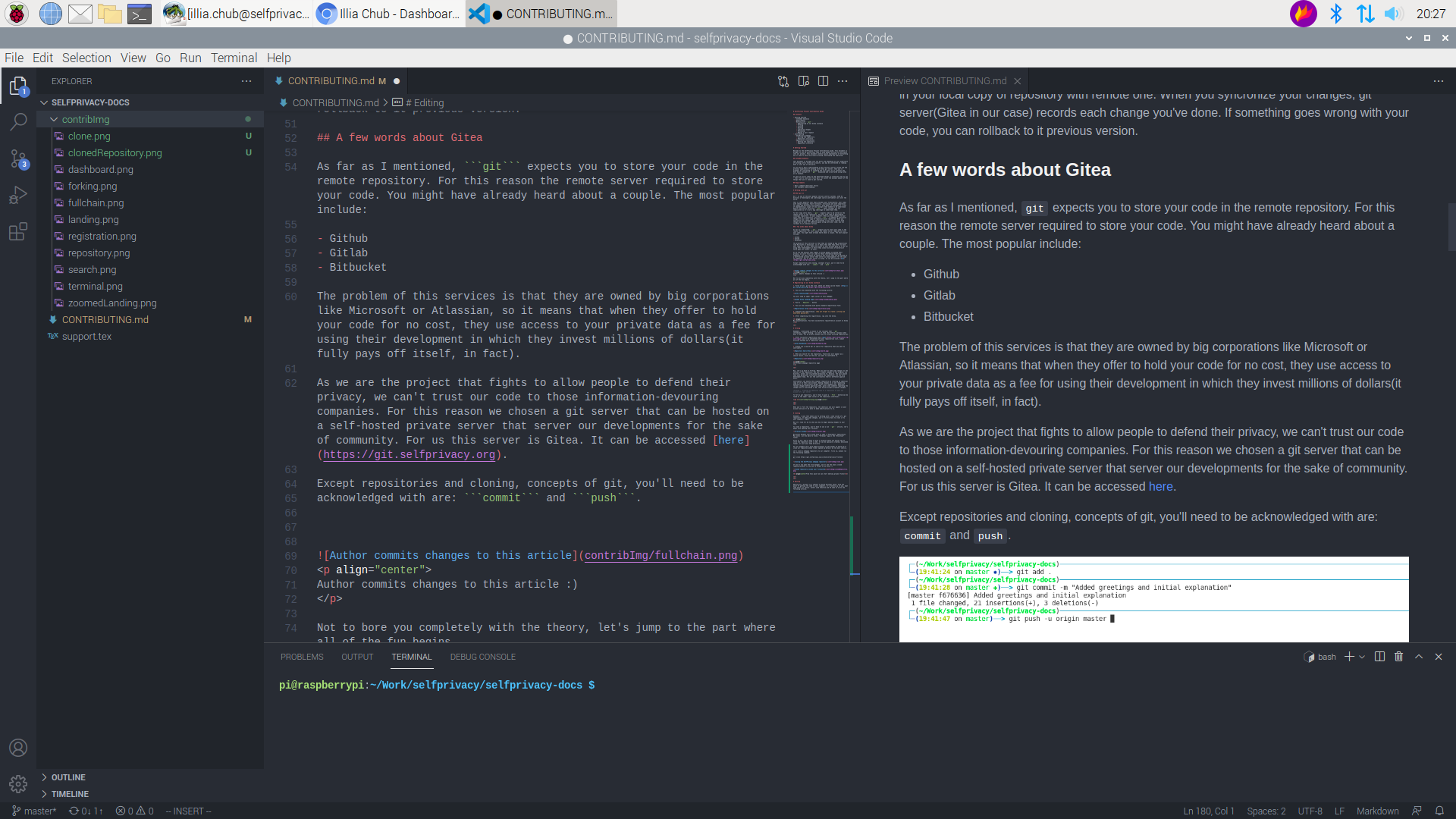Click the master branch status item
The width and height of the screenshot is (1456, 819).
point(34,811)
